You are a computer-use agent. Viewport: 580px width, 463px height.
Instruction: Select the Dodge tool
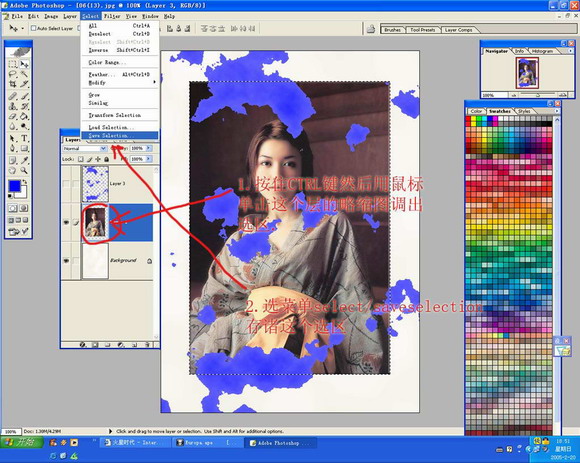(x=24, y=126)
